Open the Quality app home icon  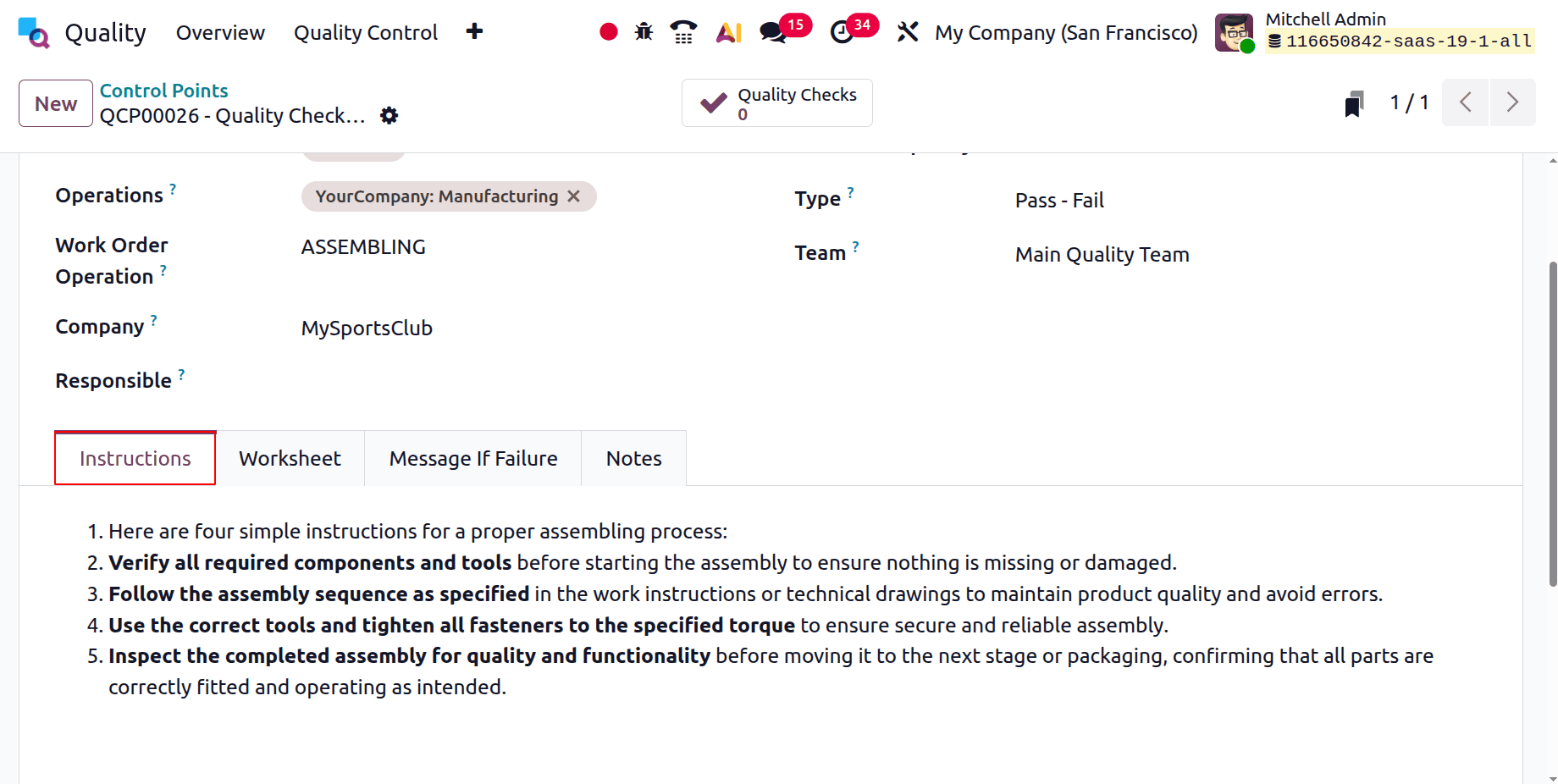tap(34, 32)
